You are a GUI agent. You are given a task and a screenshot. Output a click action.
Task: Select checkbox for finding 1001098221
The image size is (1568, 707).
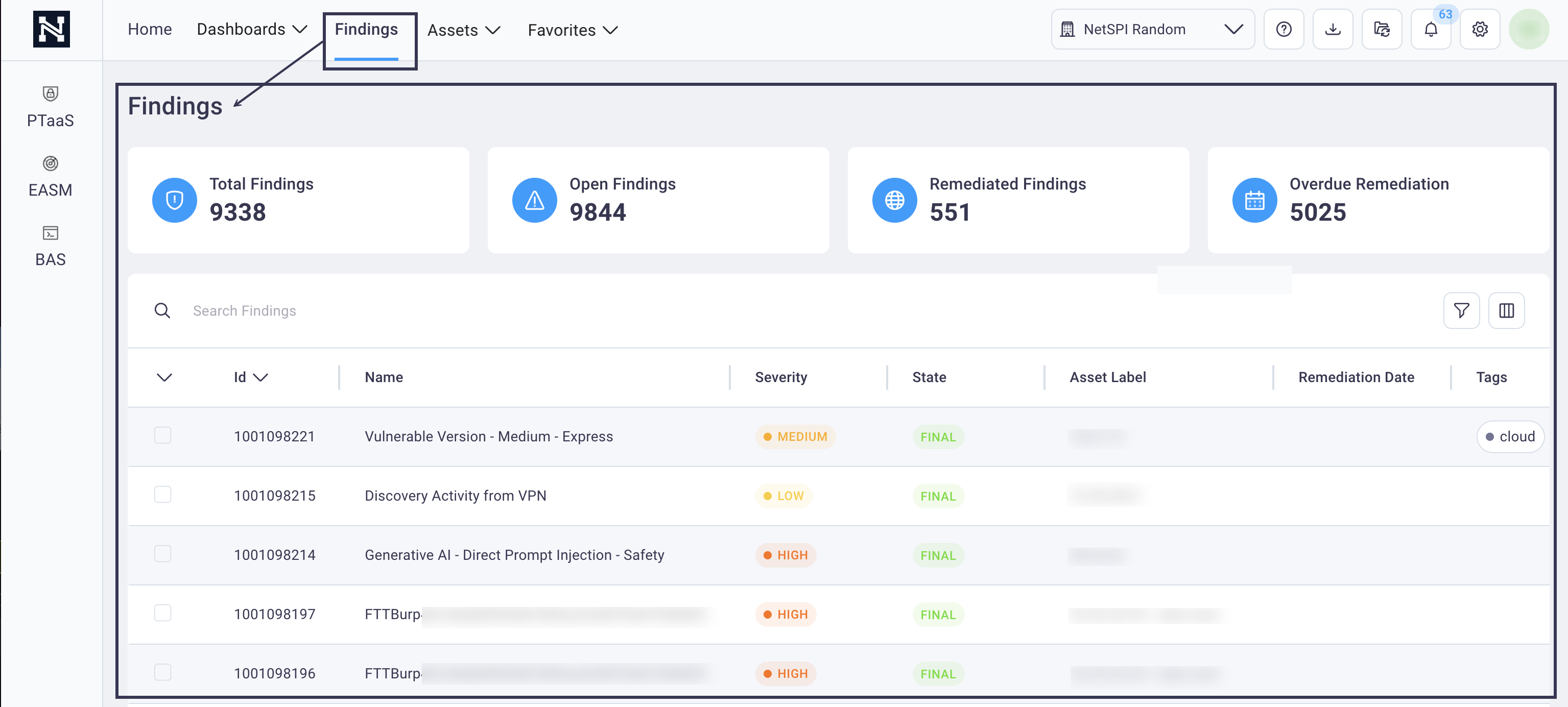pos(162,435)
